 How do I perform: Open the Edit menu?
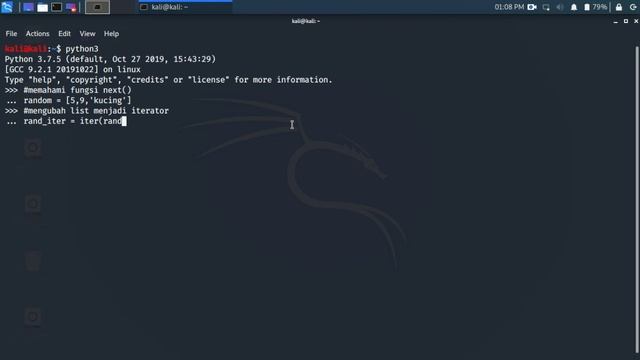point(64,33)
